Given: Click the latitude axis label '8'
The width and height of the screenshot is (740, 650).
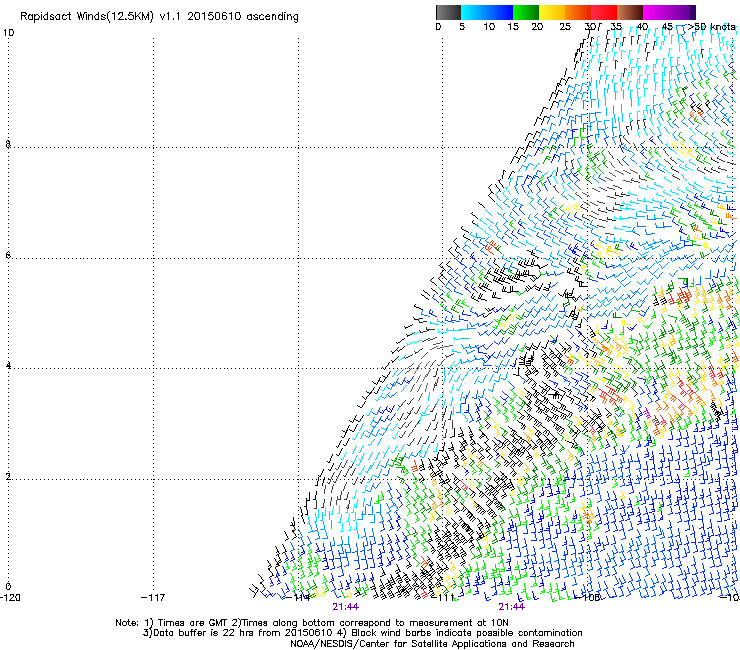Looking at the screenshot, I should [x=8, y=144].
